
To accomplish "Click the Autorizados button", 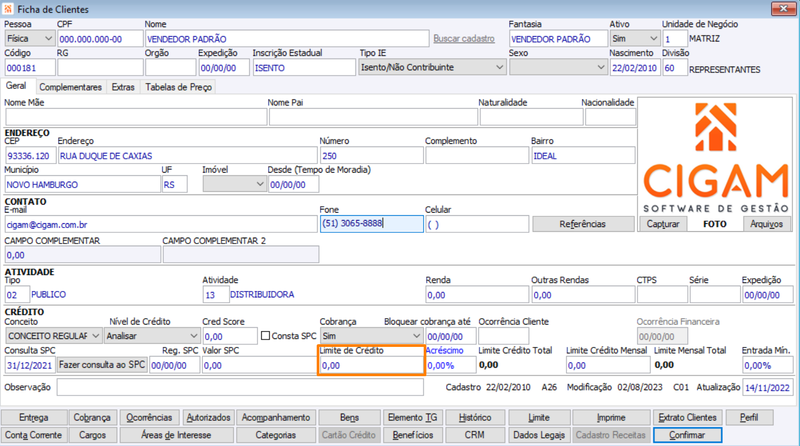I will coord(208,417).
